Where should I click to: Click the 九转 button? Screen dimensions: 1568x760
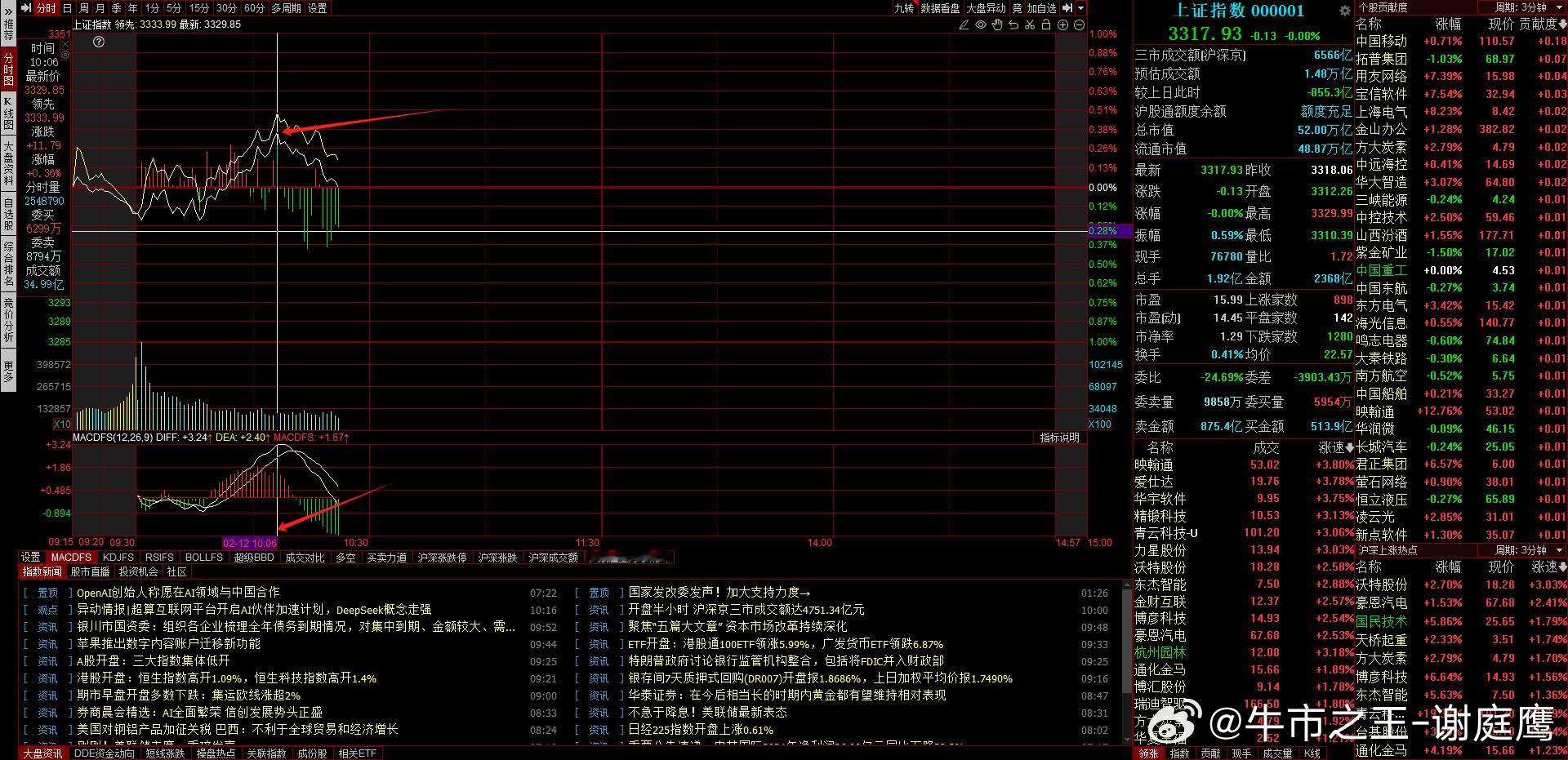[x=904, y=8]
